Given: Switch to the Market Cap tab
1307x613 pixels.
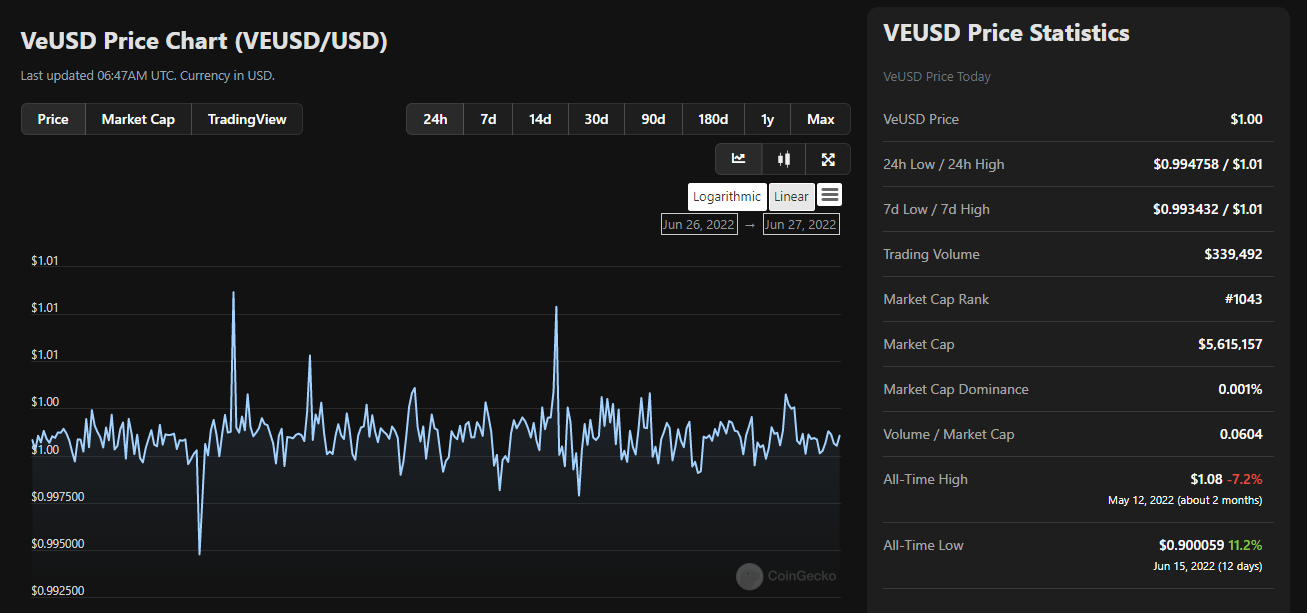Looking at the screenshot, I should [x=138, y=119].
